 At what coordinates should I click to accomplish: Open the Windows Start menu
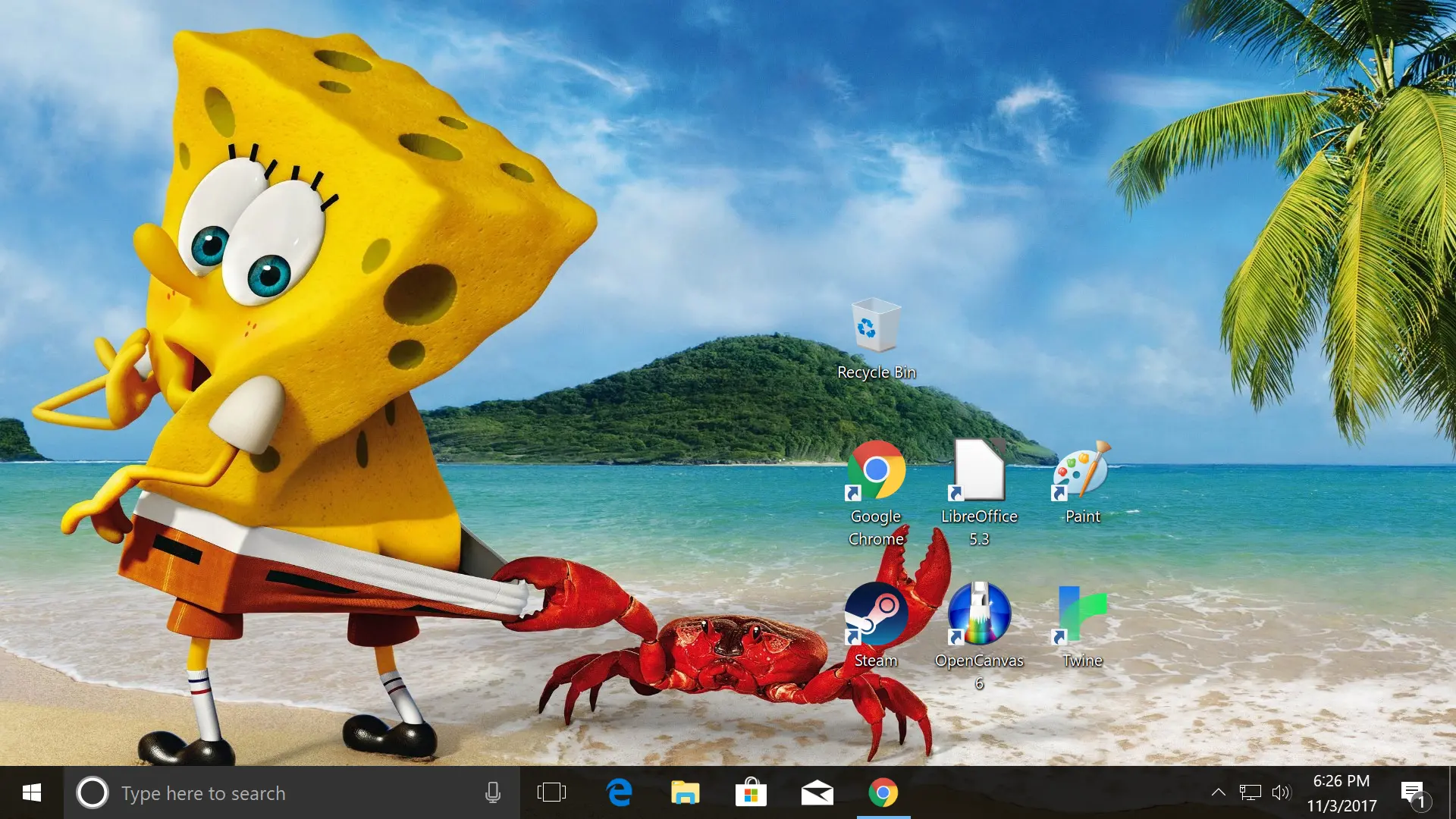(31, 793)
